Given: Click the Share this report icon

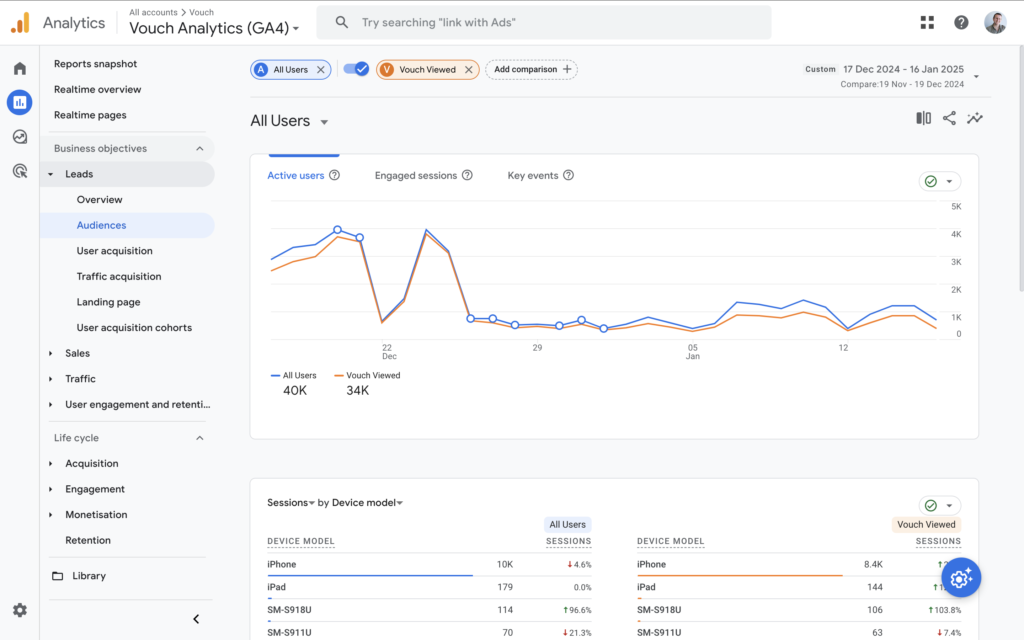Looking at the screenshot, I should coord(949,118).
